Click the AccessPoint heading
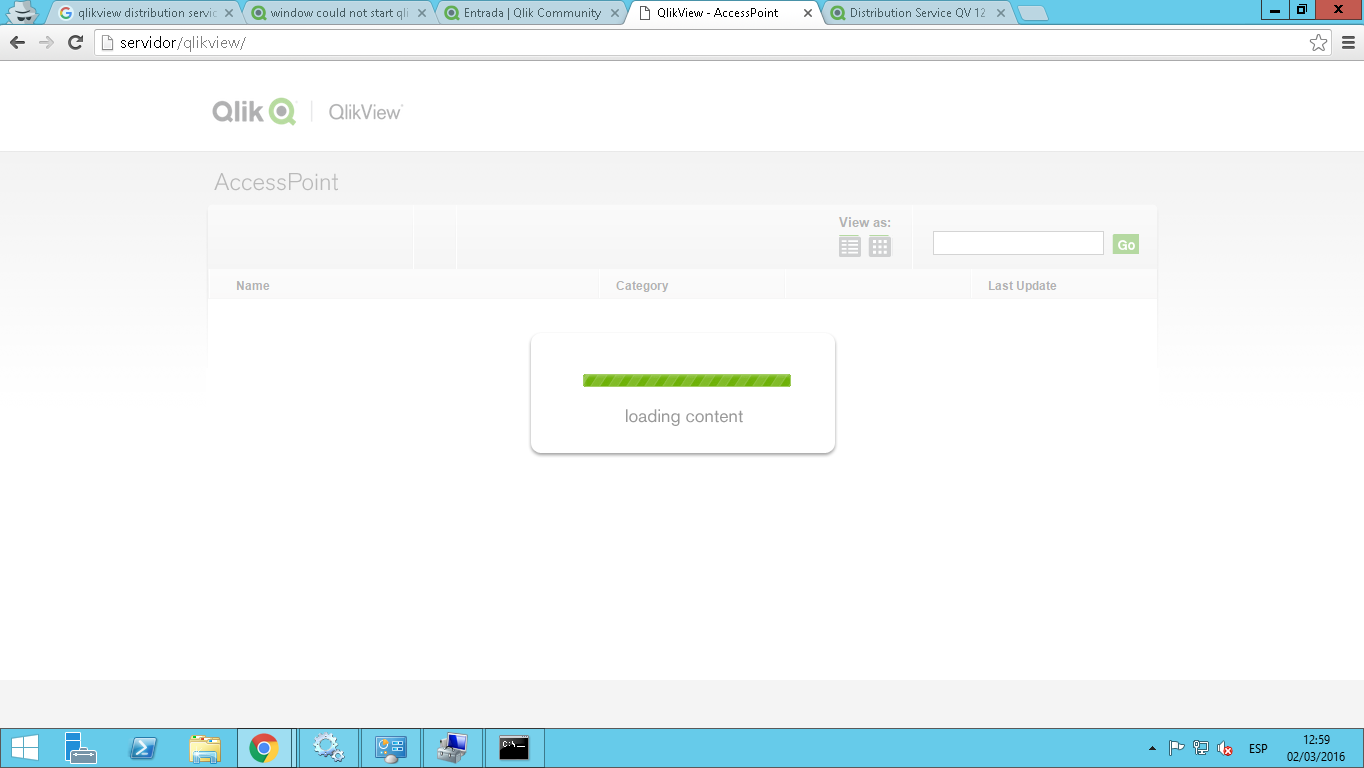 (277, 182)
